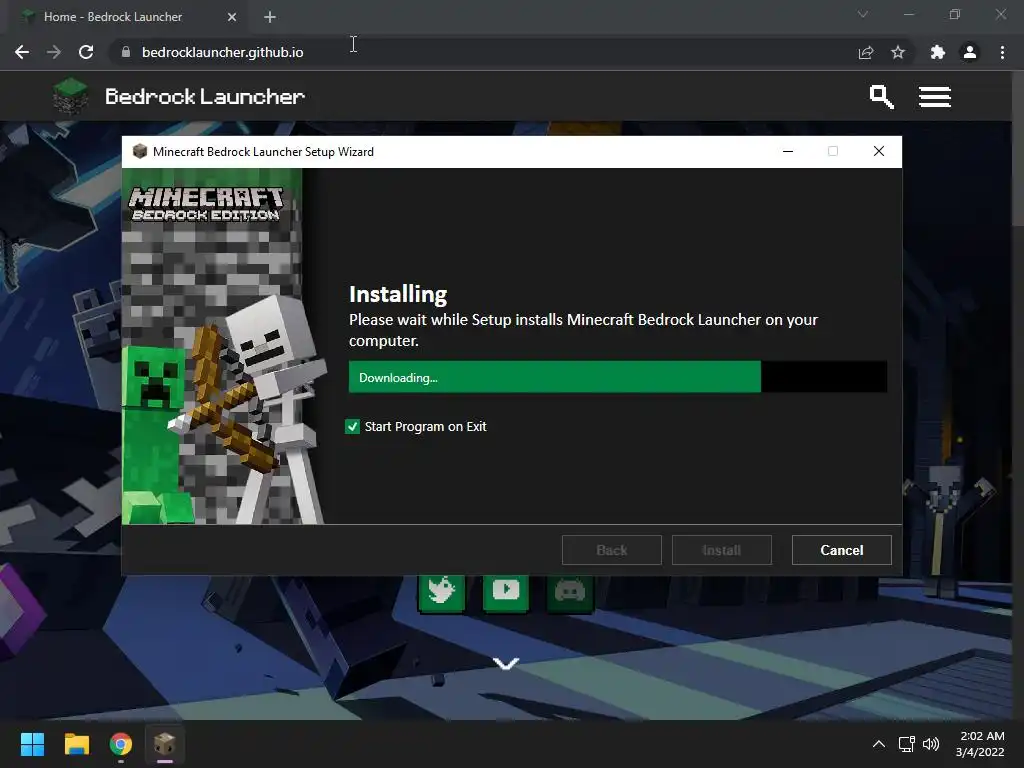Open the Discord link on the webpage

tap(569, 592)
